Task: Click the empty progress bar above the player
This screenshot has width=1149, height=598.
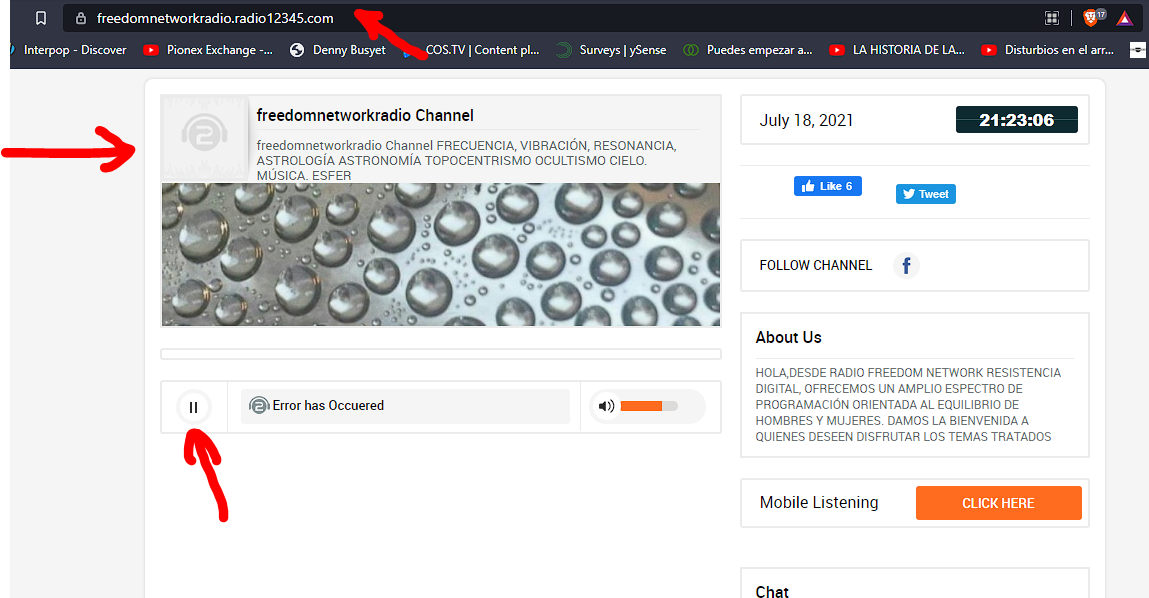Action: pos(440,355)
